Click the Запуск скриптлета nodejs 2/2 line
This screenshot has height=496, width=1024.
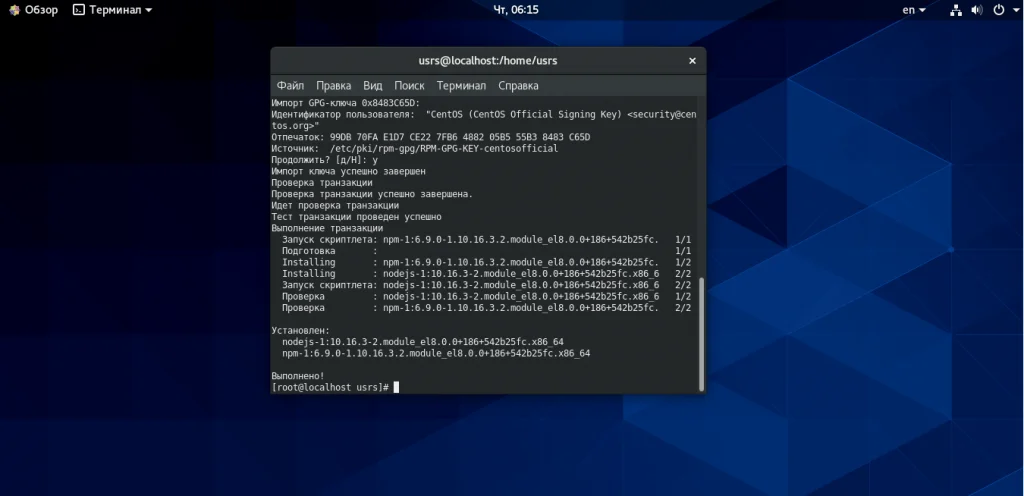pos(487,285)
